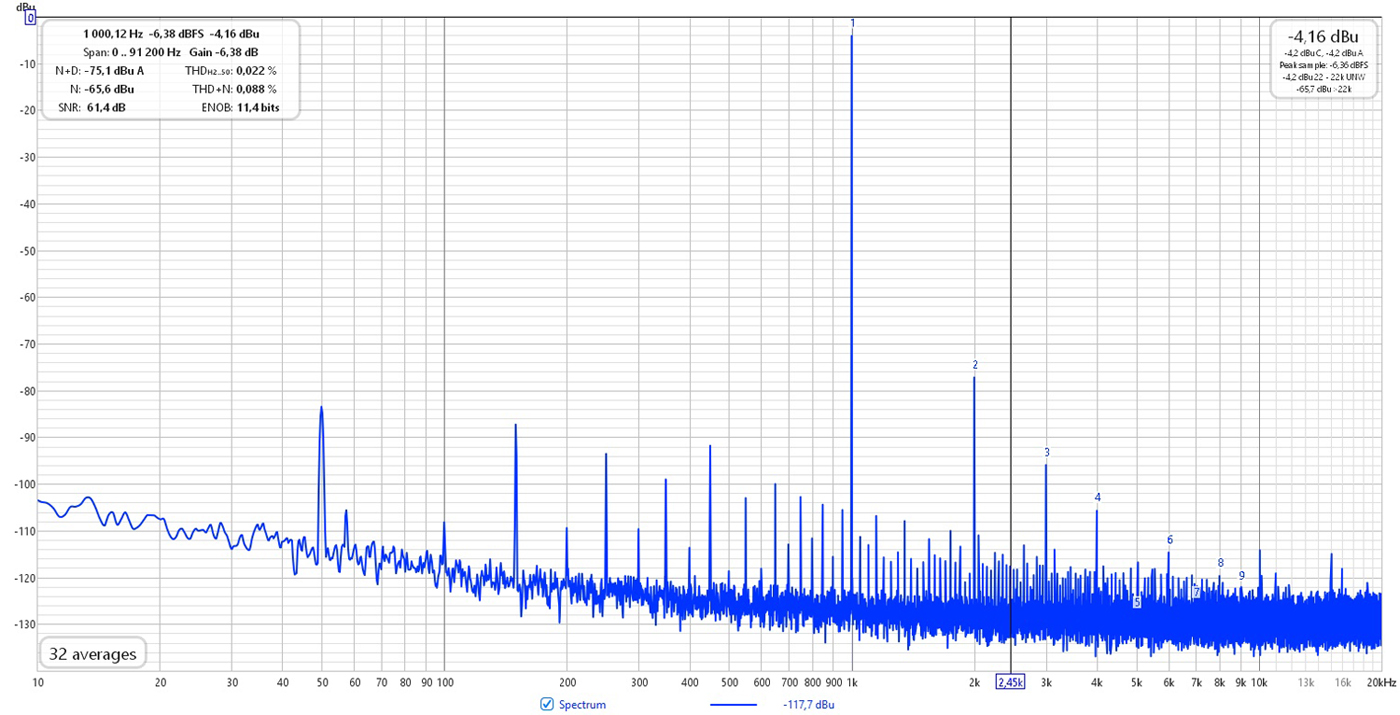
Task: Select harmonic marker 3 above 3k peak
Action: [1047, 452]
